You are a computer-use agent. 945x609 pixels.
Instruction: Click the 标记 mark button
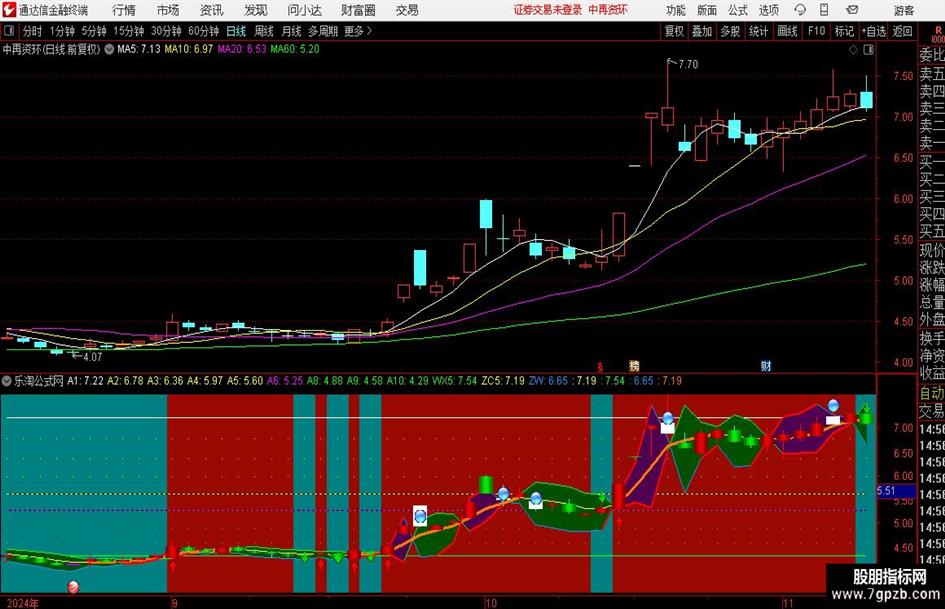click(x=844, y=31)
